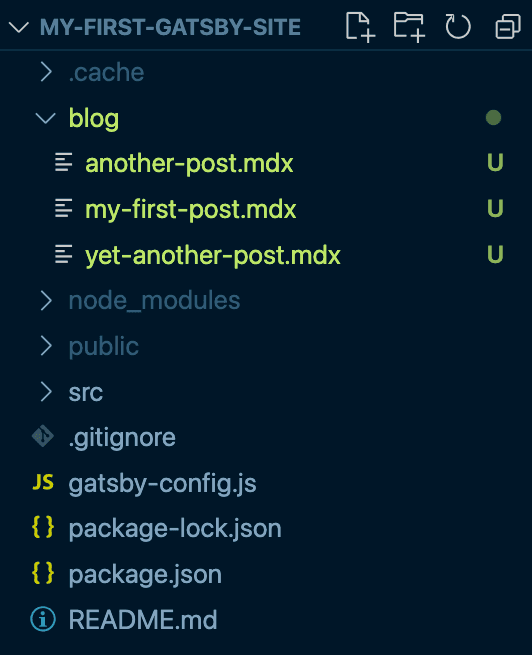Expand the src folder
Viewport: 532px width, 655px height.
[46, 392]
